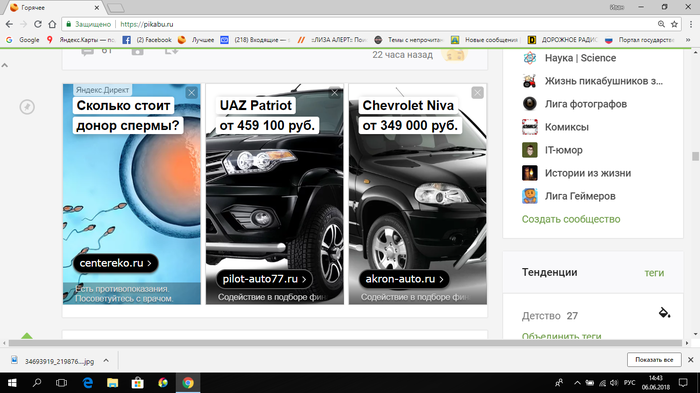Show hidden system tray icons

coord(577,383)
